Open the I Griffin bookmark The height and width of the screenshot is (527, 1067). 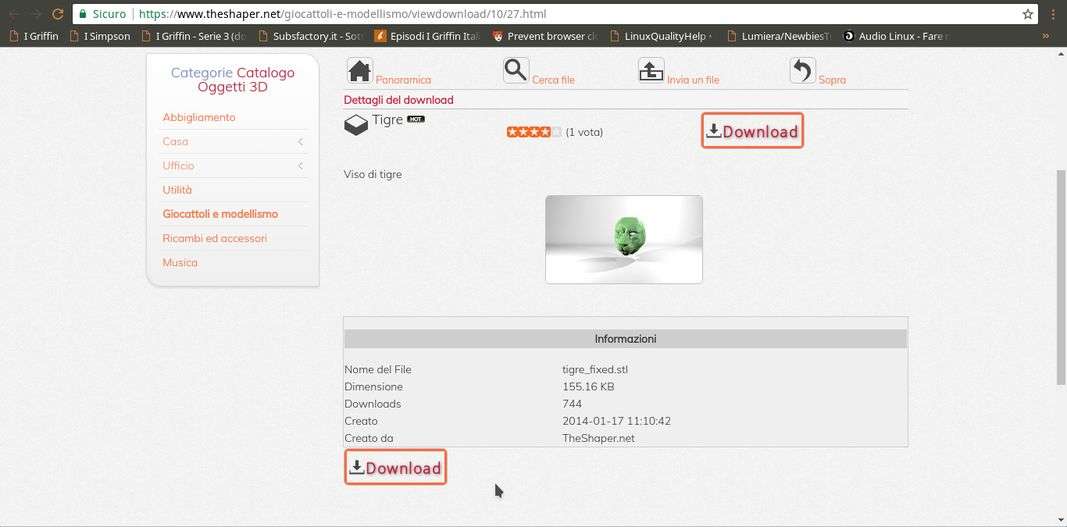click(34, 36)
